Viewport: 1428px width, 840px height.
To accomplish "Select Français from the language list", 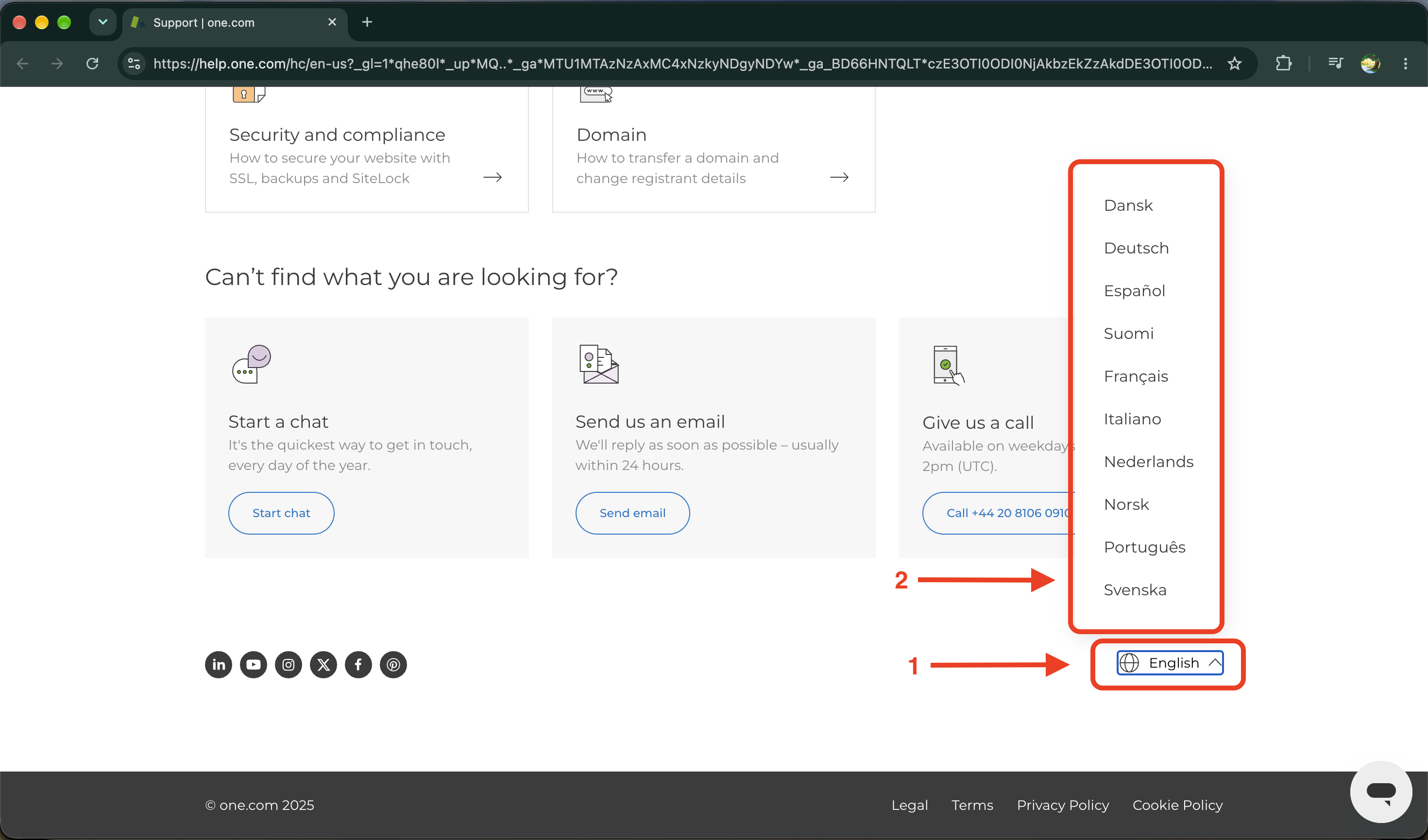I will click(x=1136, y=376).
